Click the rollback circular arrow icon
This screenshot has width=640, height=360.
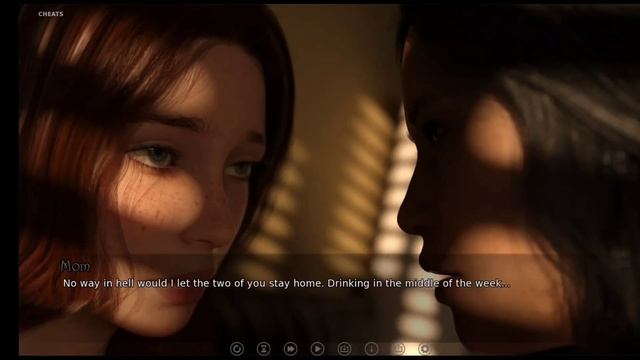pyautogui.click(x=237, y=349)
